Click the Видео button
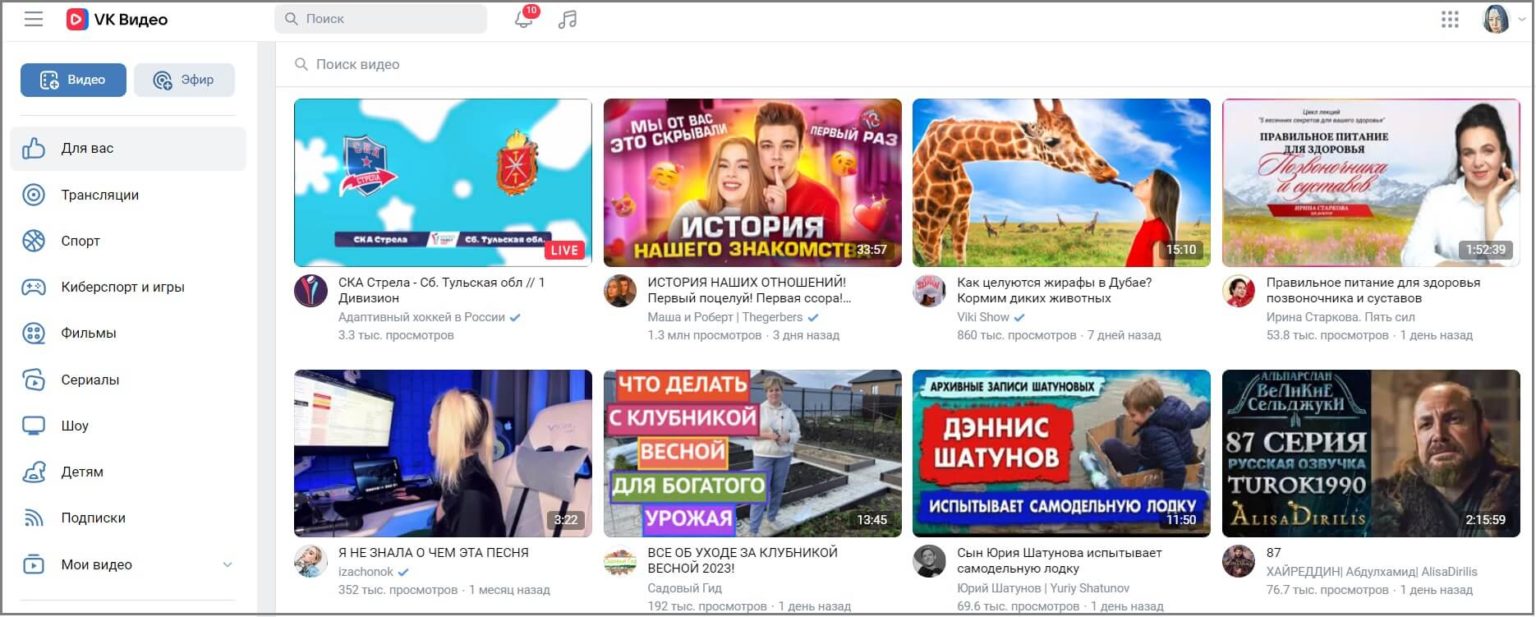The width and height of the screenshot is (1536, 617). (x=73, y=79)
